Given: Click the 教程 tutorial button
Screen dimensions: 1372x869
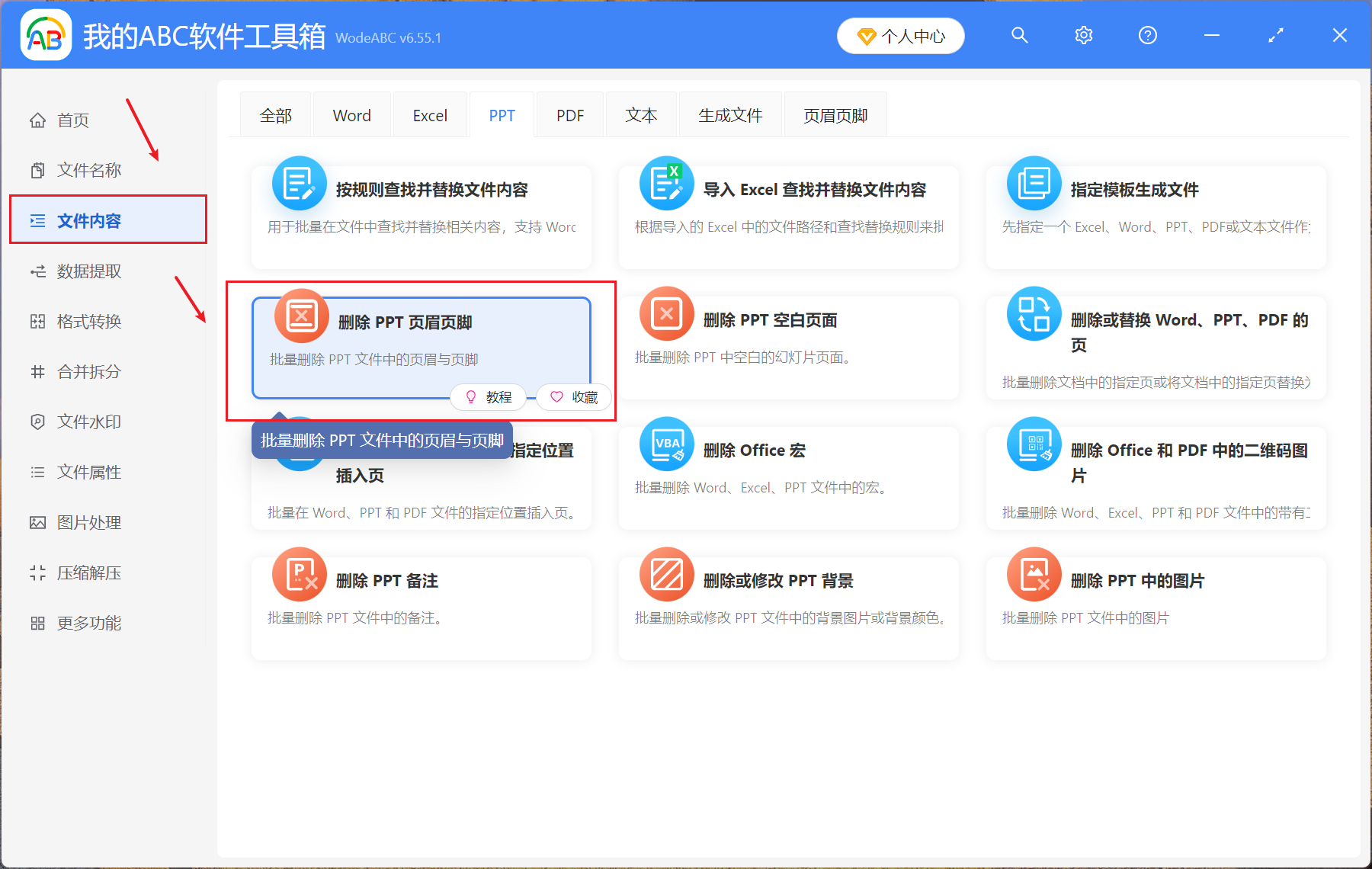Looking at the screenshot, I should coord(489,397).
